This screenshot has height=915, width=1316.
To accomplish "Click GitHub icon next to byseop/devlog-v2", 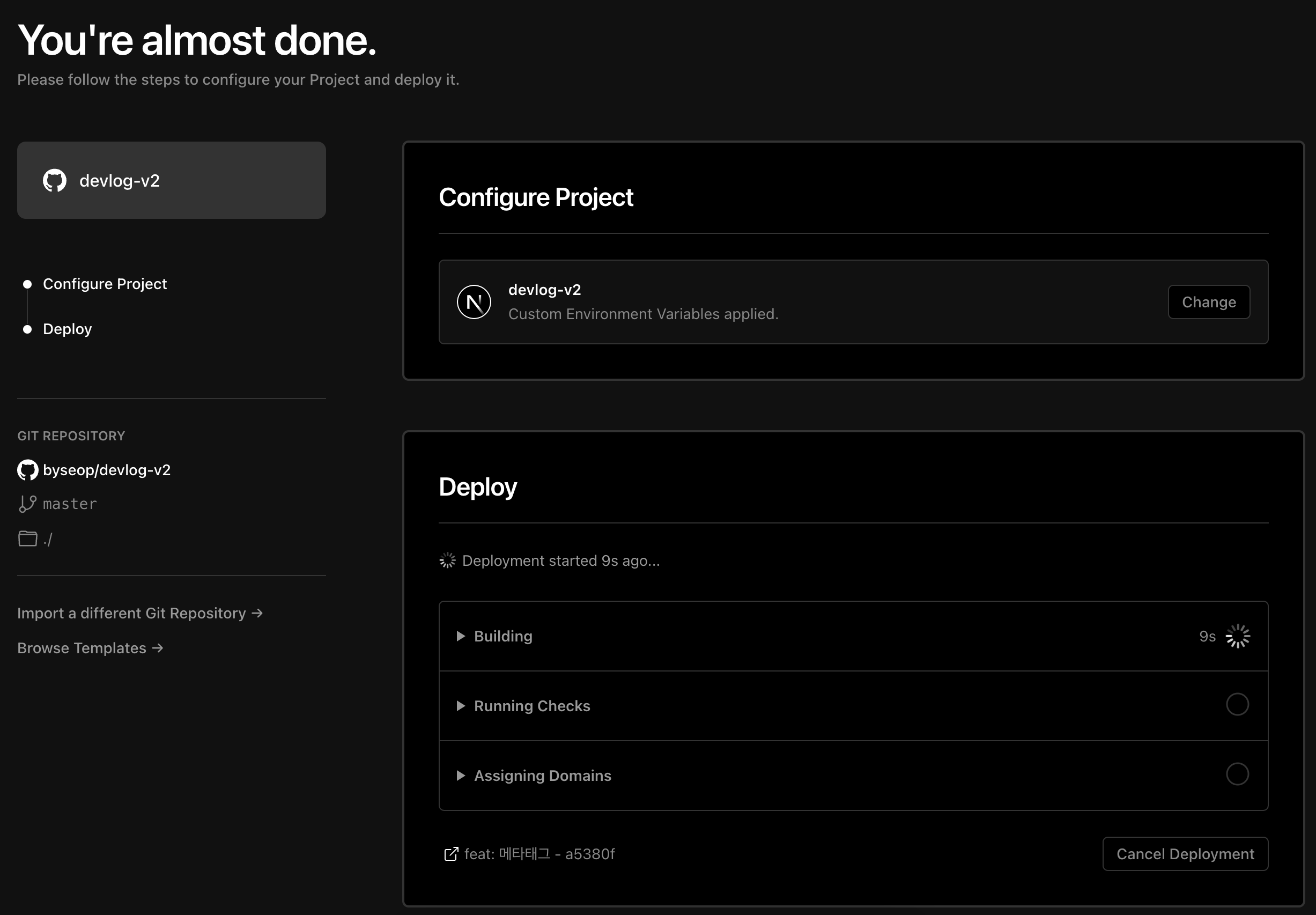I will coord(27,470).
